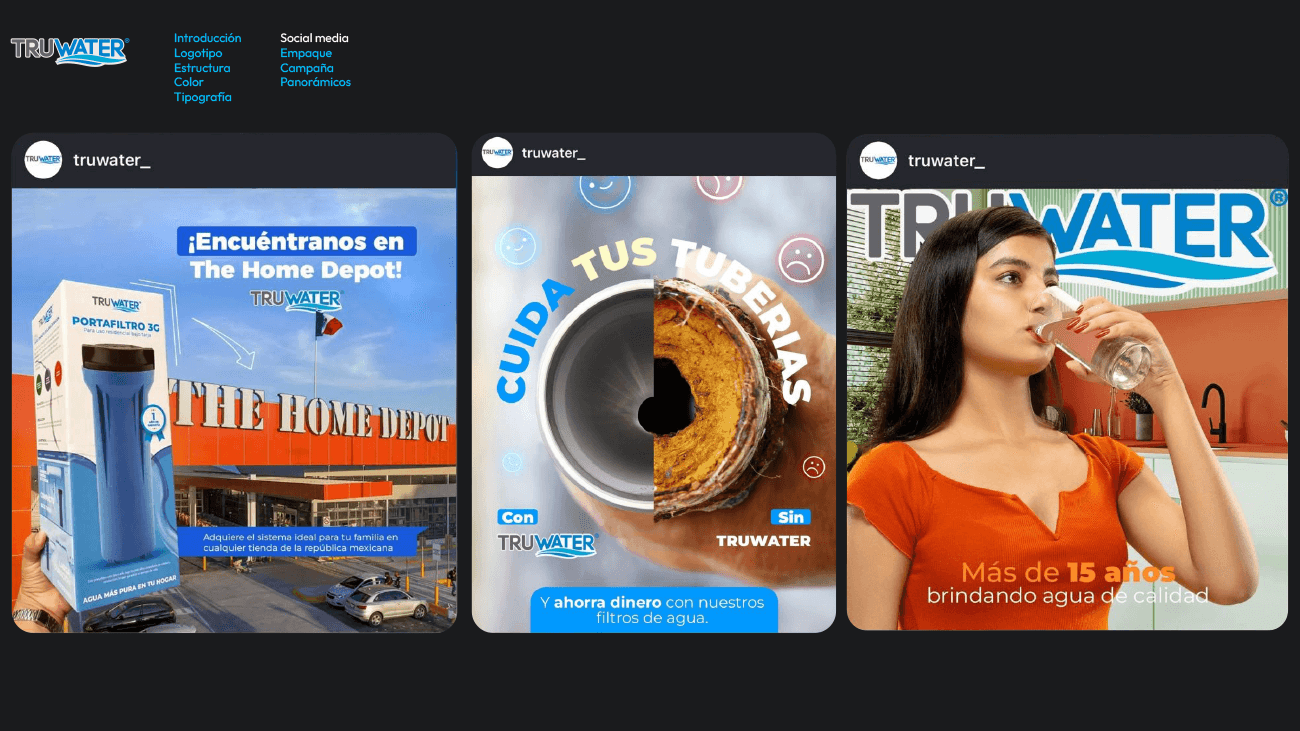
Task: Click the white TRUWATER wordmark below 'Sin'
Action: tap(763, 541)
